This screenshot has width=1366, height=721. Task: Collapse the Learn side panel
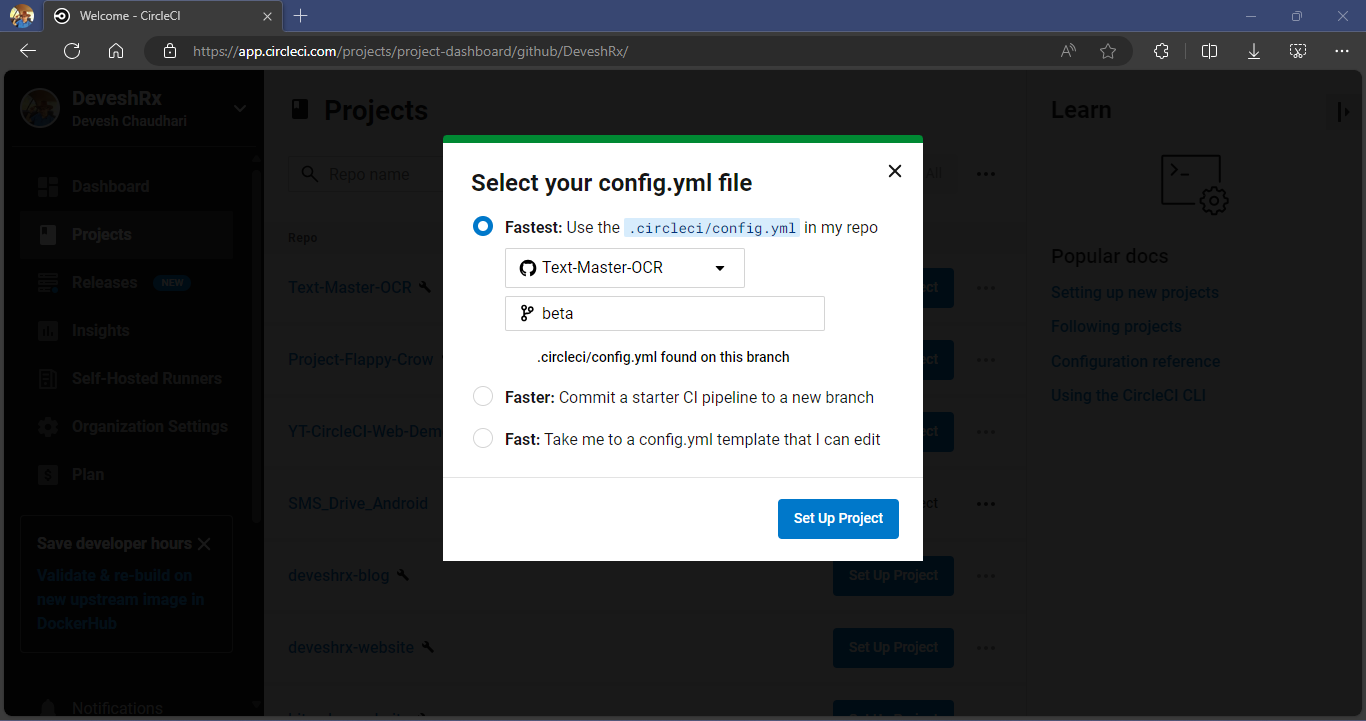[x=1343, y=112]
